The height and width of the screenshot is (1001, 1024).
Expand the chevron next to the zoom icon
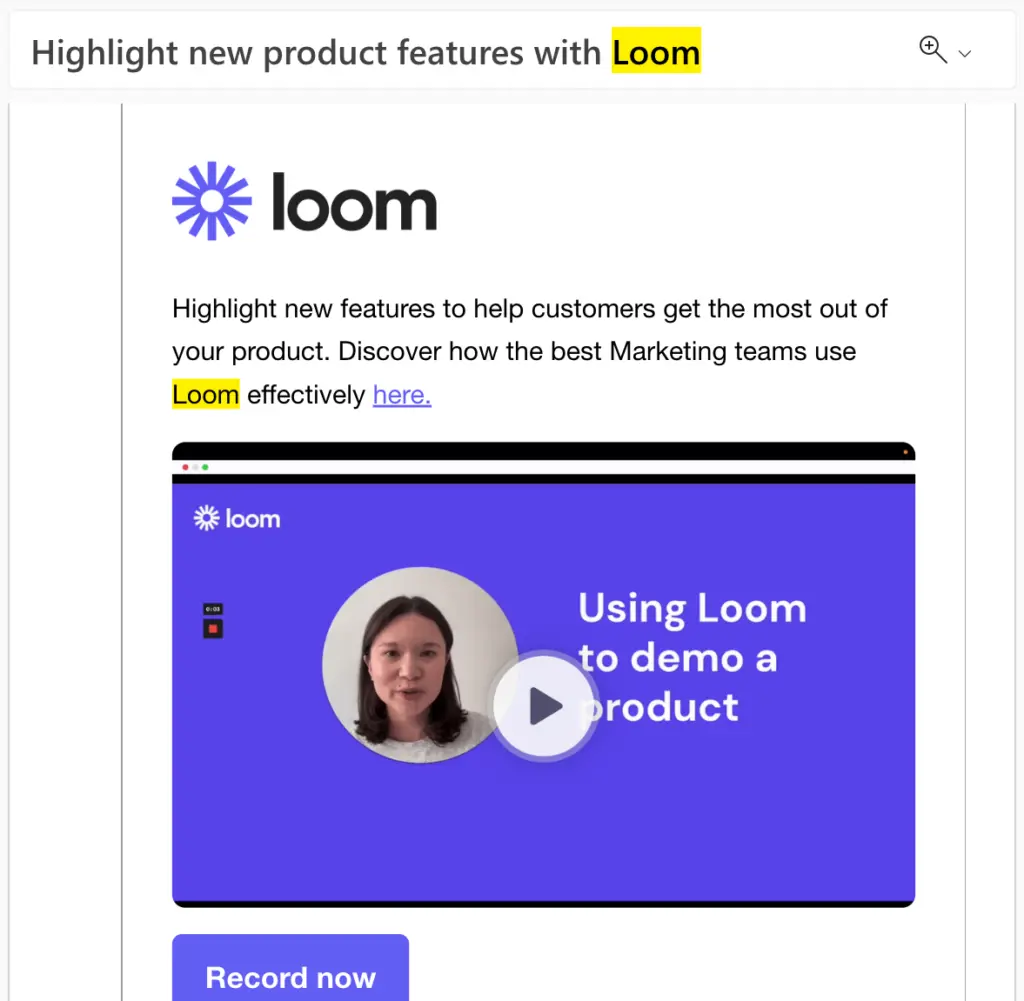[x=963, y=53]
